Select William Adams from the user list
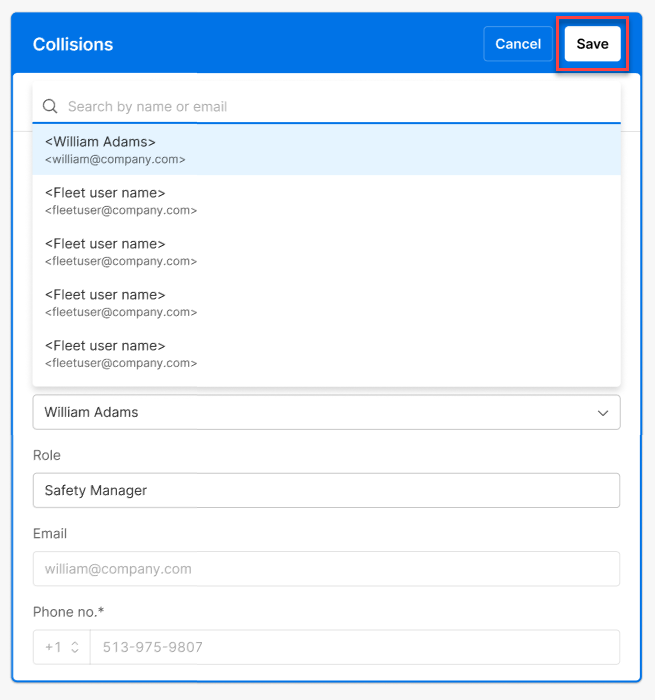Viewport: 655px width, 700px height. coord(100,142)
